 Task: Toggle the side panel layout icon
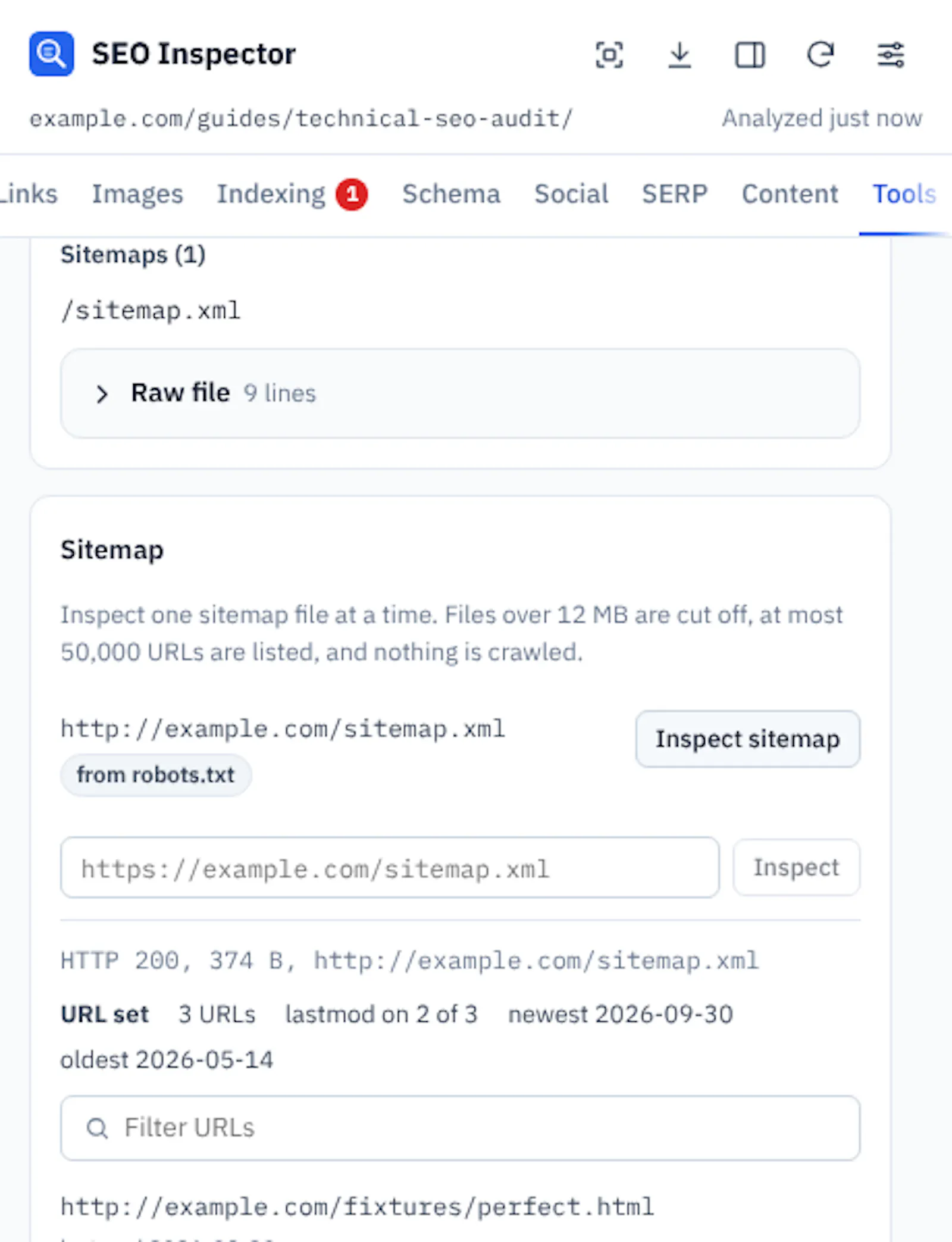pos(750,55)
